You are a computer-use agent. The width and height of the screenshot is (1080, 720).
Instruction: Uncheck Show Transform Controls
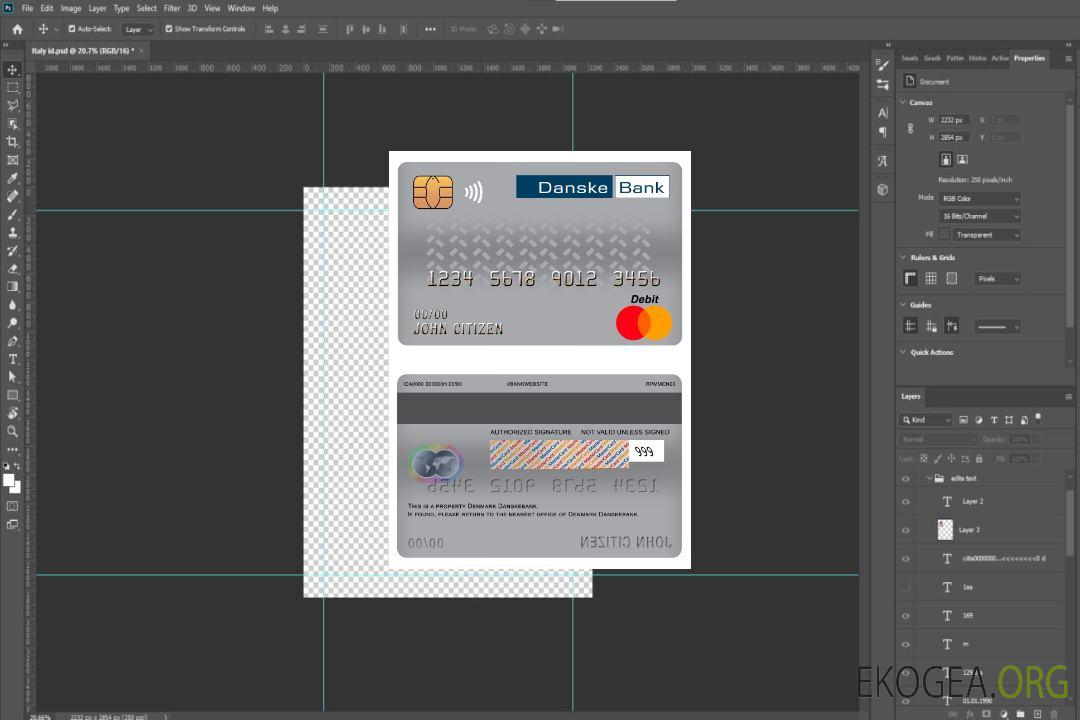(x=169, y=29)
